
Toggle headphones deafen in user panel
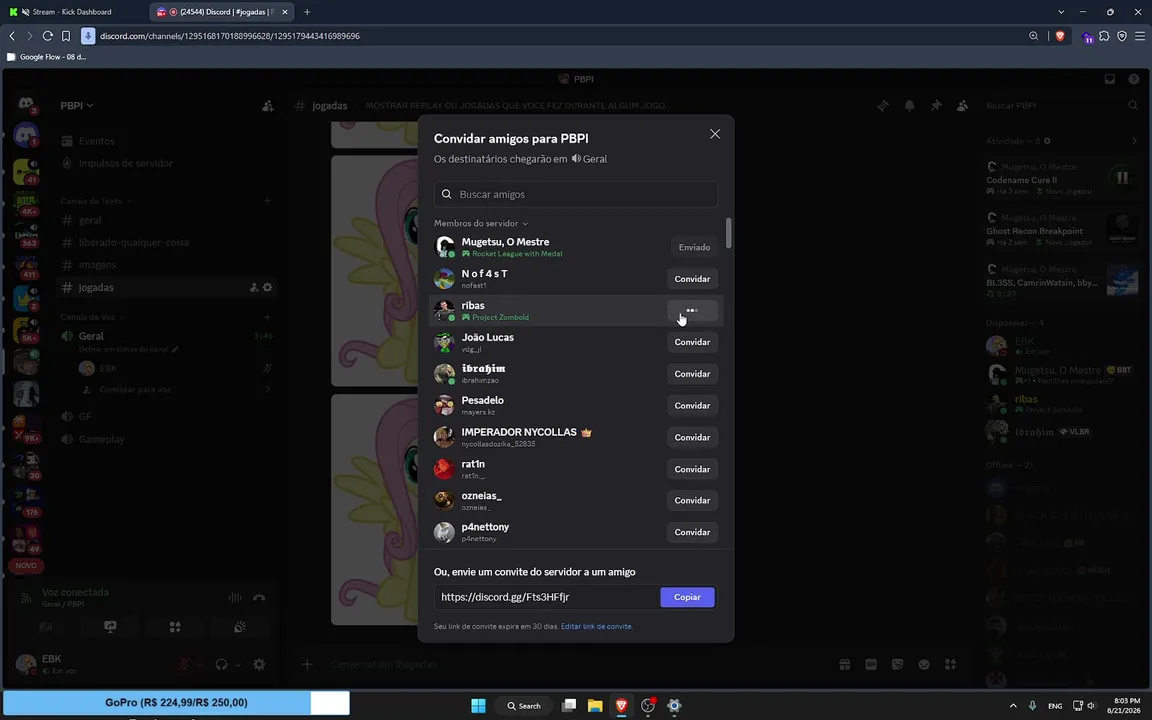click(x=221, y=664)
